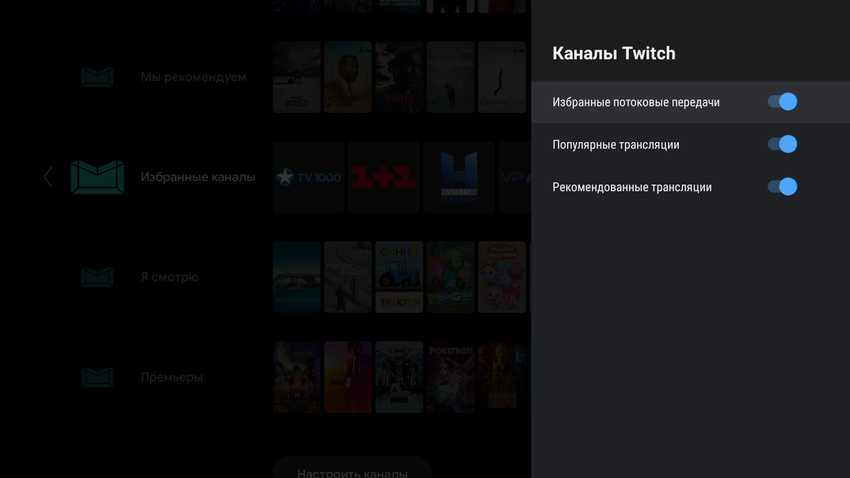Open the Синий трактор thumbnail
Screen dimensions: 850x478
pyautogui.click(x=399, y=277)
